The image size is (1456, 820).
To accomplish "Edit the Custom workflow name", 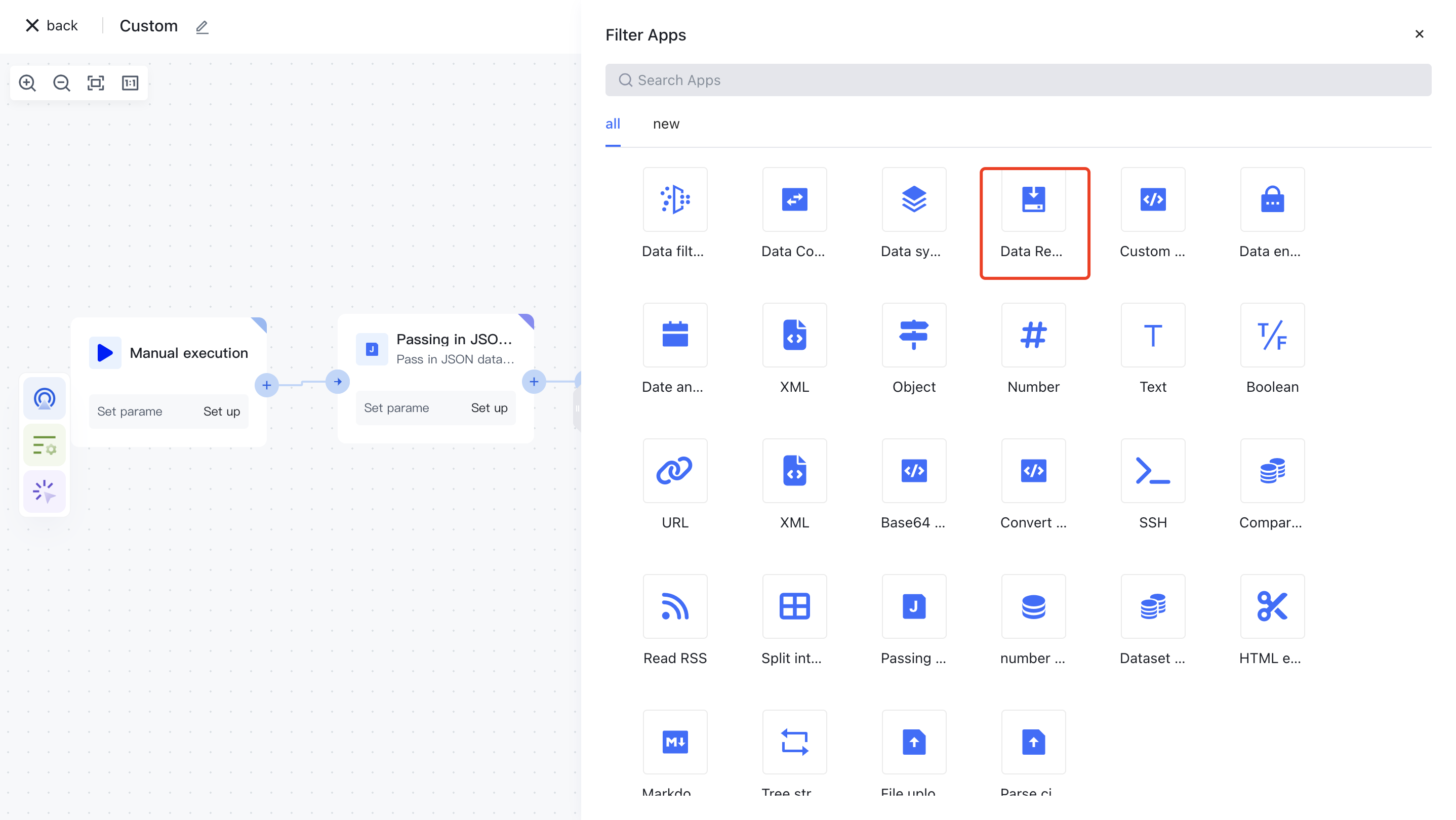I will click(x=202, y=26).
